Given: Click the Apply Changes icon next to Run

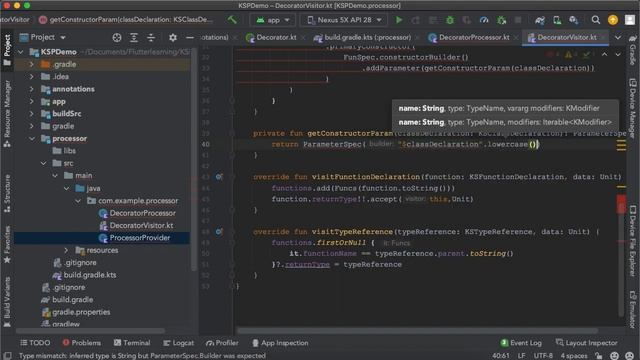Looking at the screenshot, I should point(416,20).
